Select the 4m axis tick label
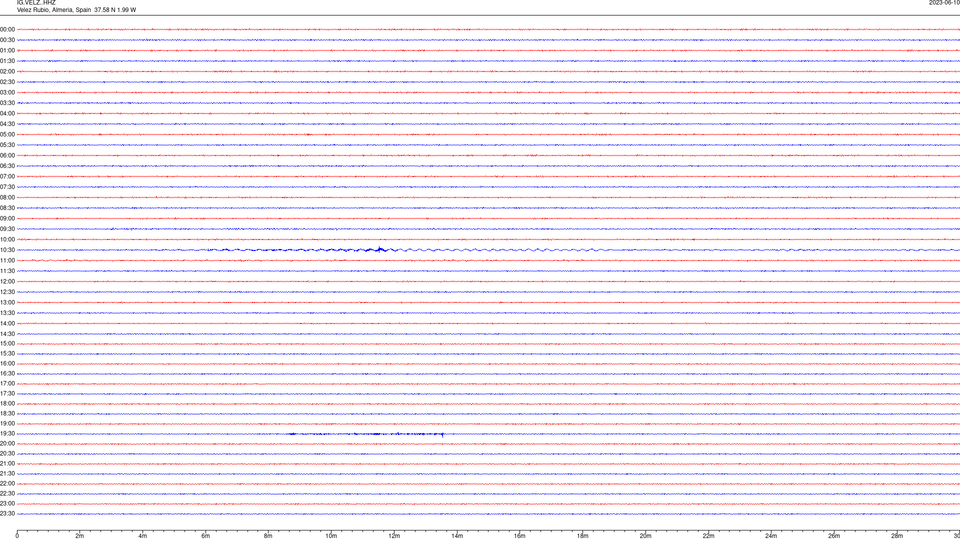Screen dimensions: 960x540 coord(143,536)
